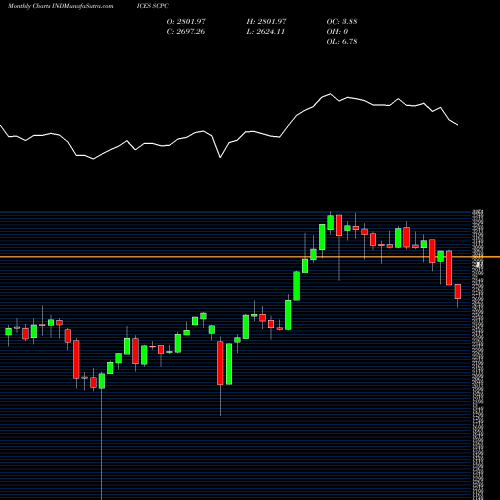This screenshot has height=500, width=500.
Task: Select the low value 'L: 2624.11'
Action: tap(266, 32)
